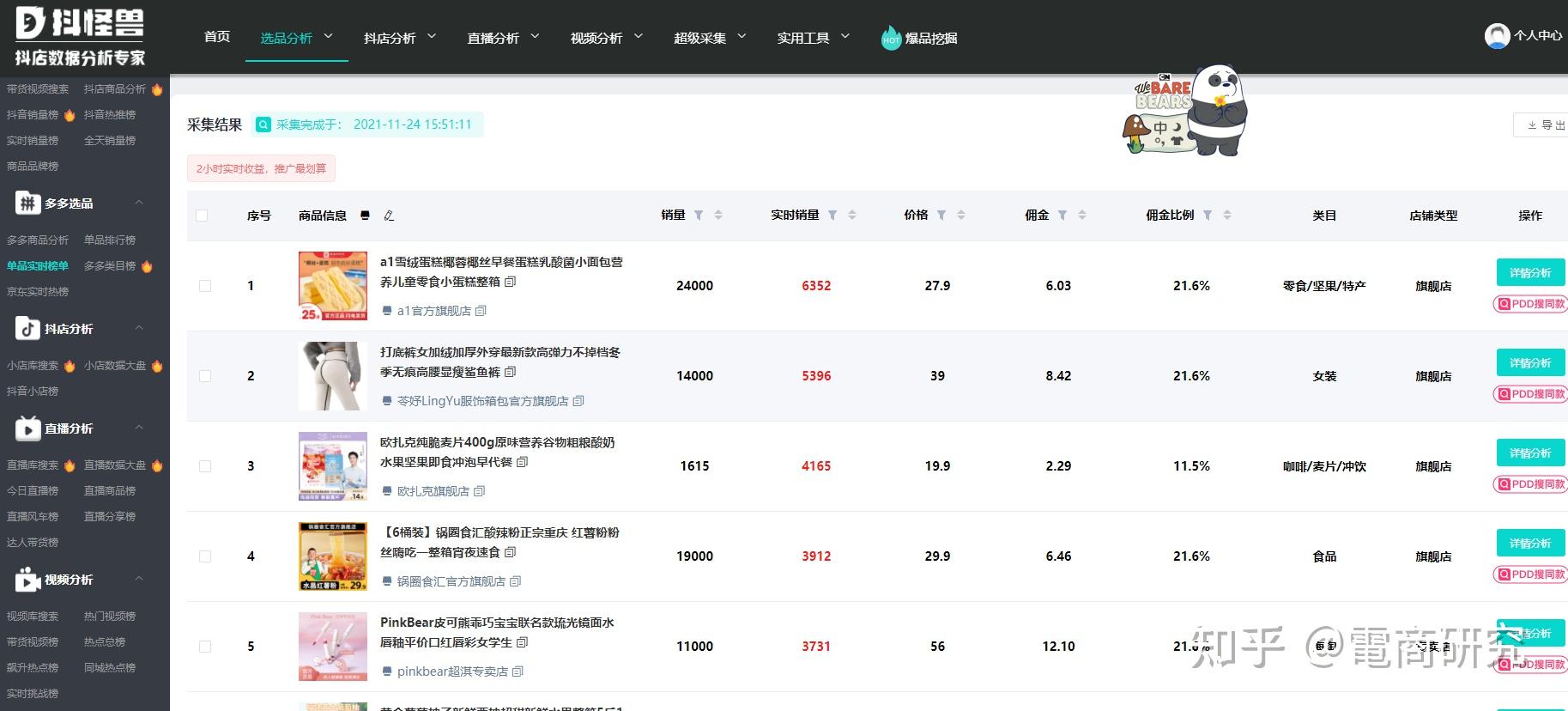Open 小店库搜索 in sidebar

tap(33, 366)
